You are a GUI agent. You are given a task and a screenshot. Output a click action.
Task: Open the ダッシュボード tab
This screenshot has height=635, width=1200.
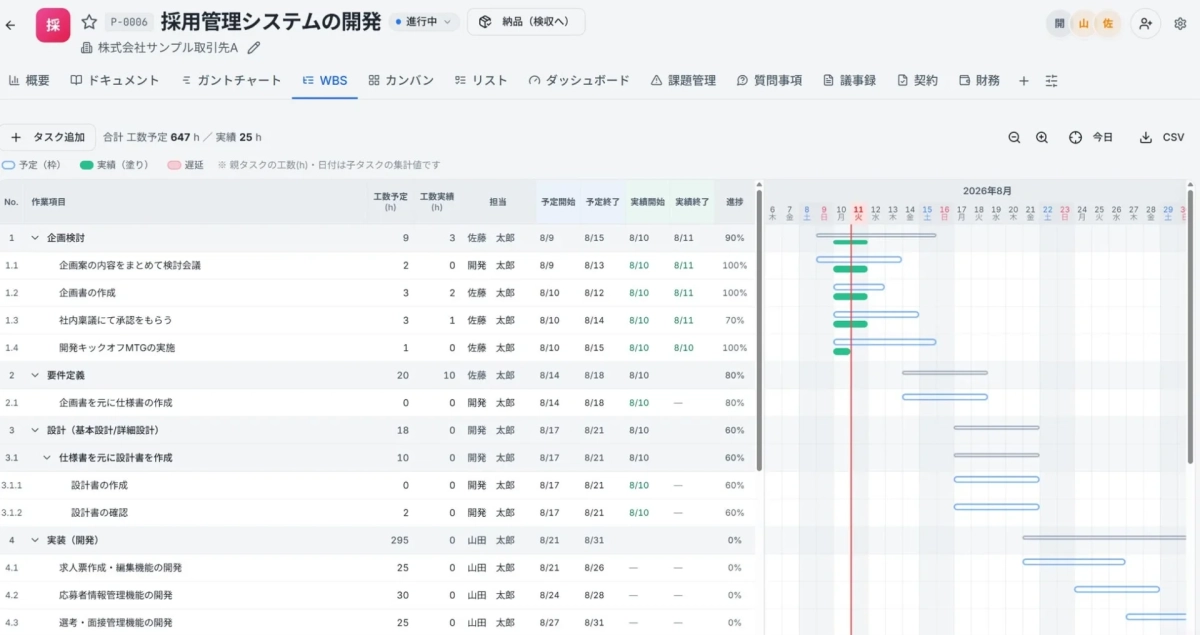[x=579, y=81]
